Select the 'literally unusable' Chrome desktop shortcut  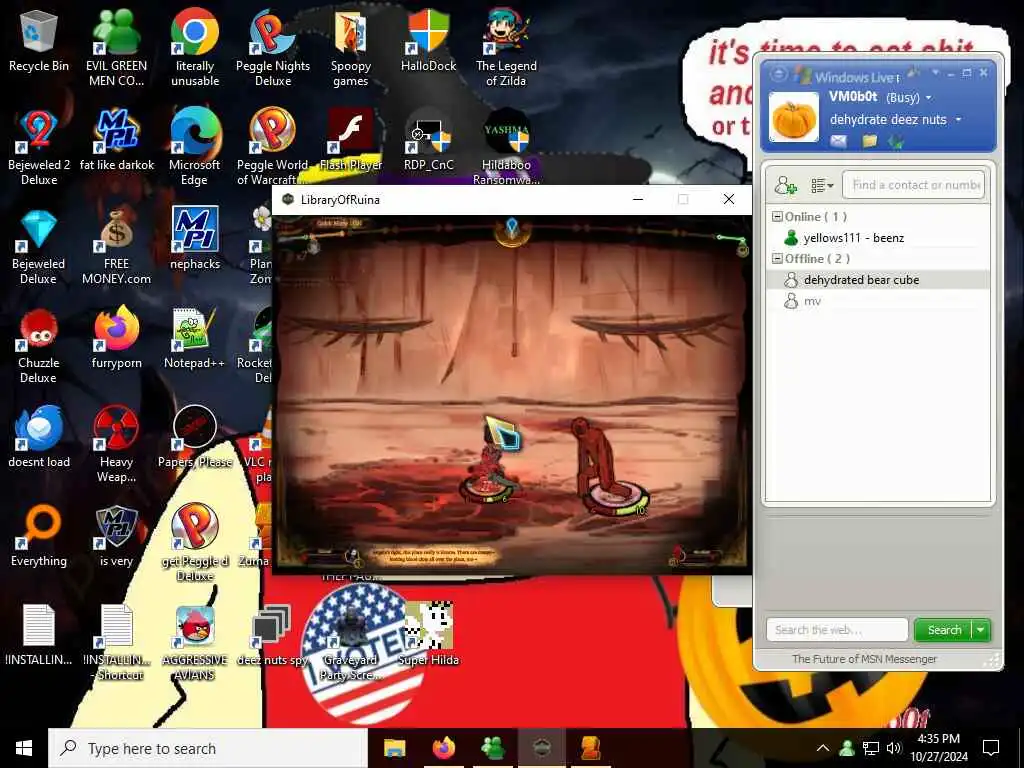click(x=195, y=47)
